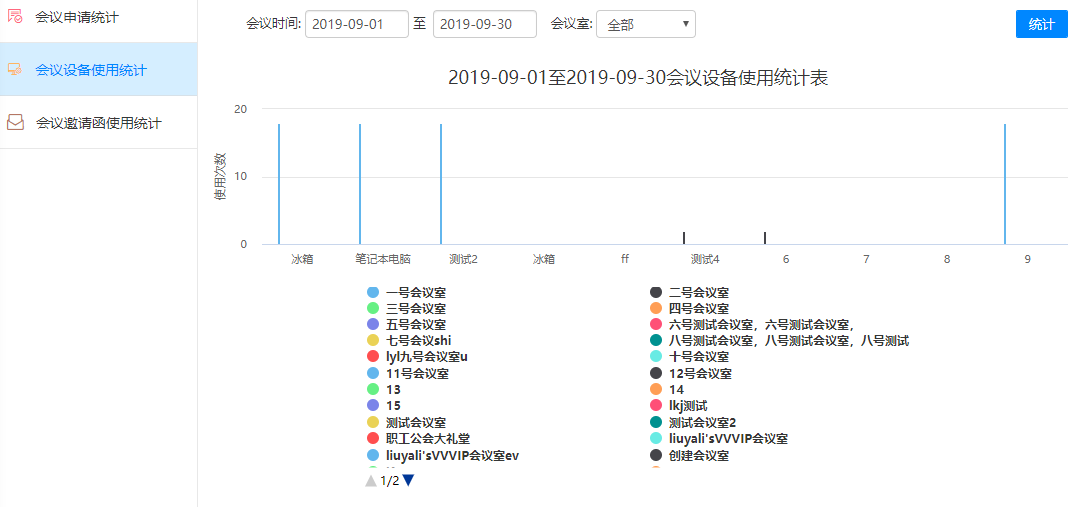
Task: Toggle 职工公会大礼堂 legend series
Action: (422, 438)
